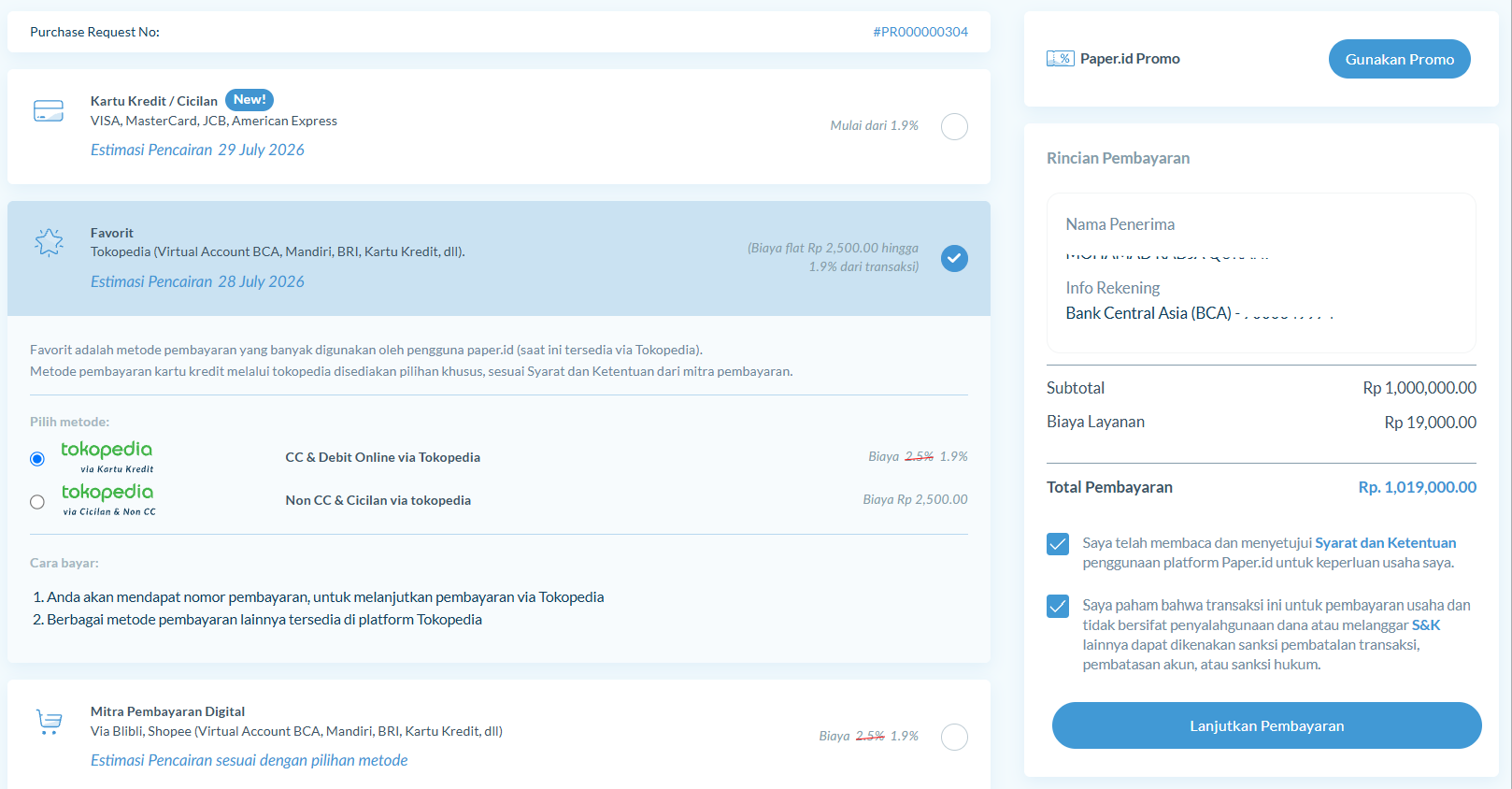Select the Favorit Tokopedia payment option
This screenshot has width=1512, height=789.
tap(954, 258)
